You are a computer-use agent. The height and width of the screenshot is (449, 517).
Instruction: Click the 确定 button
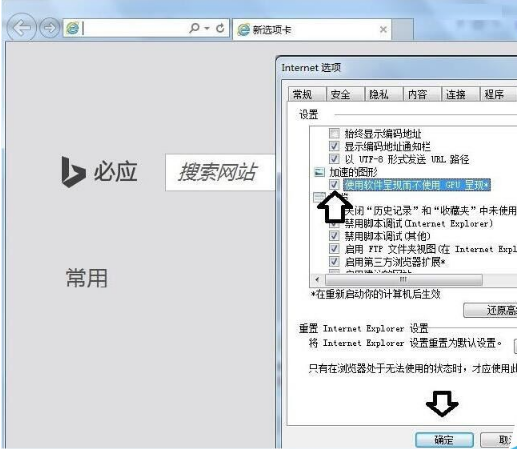pyautogui.click(x=444, y=440)
